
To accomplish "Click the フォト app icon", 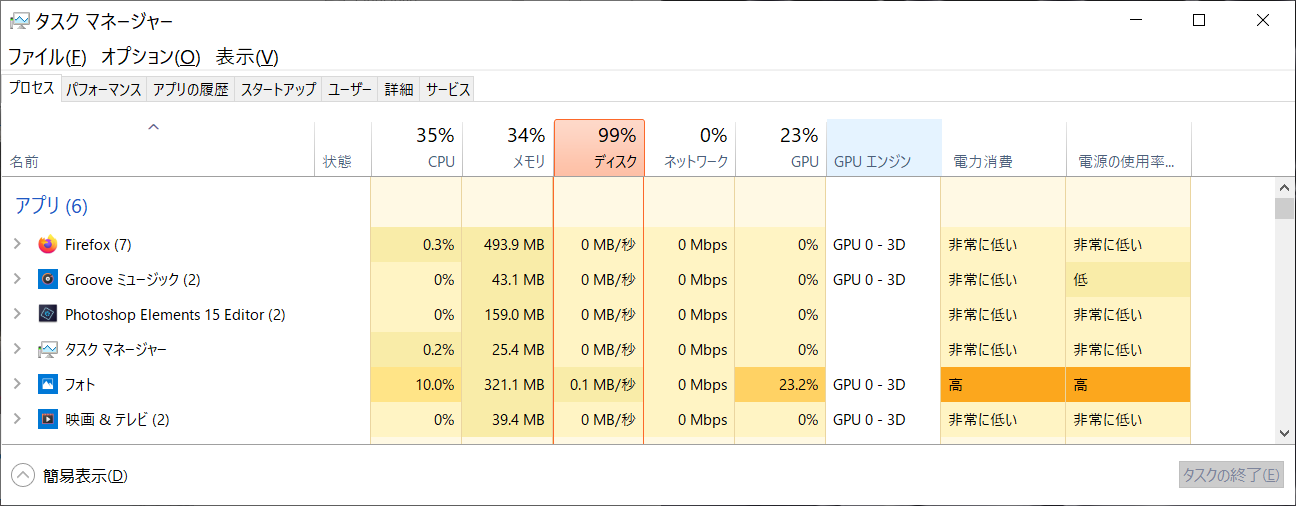I will coord(48,384).
